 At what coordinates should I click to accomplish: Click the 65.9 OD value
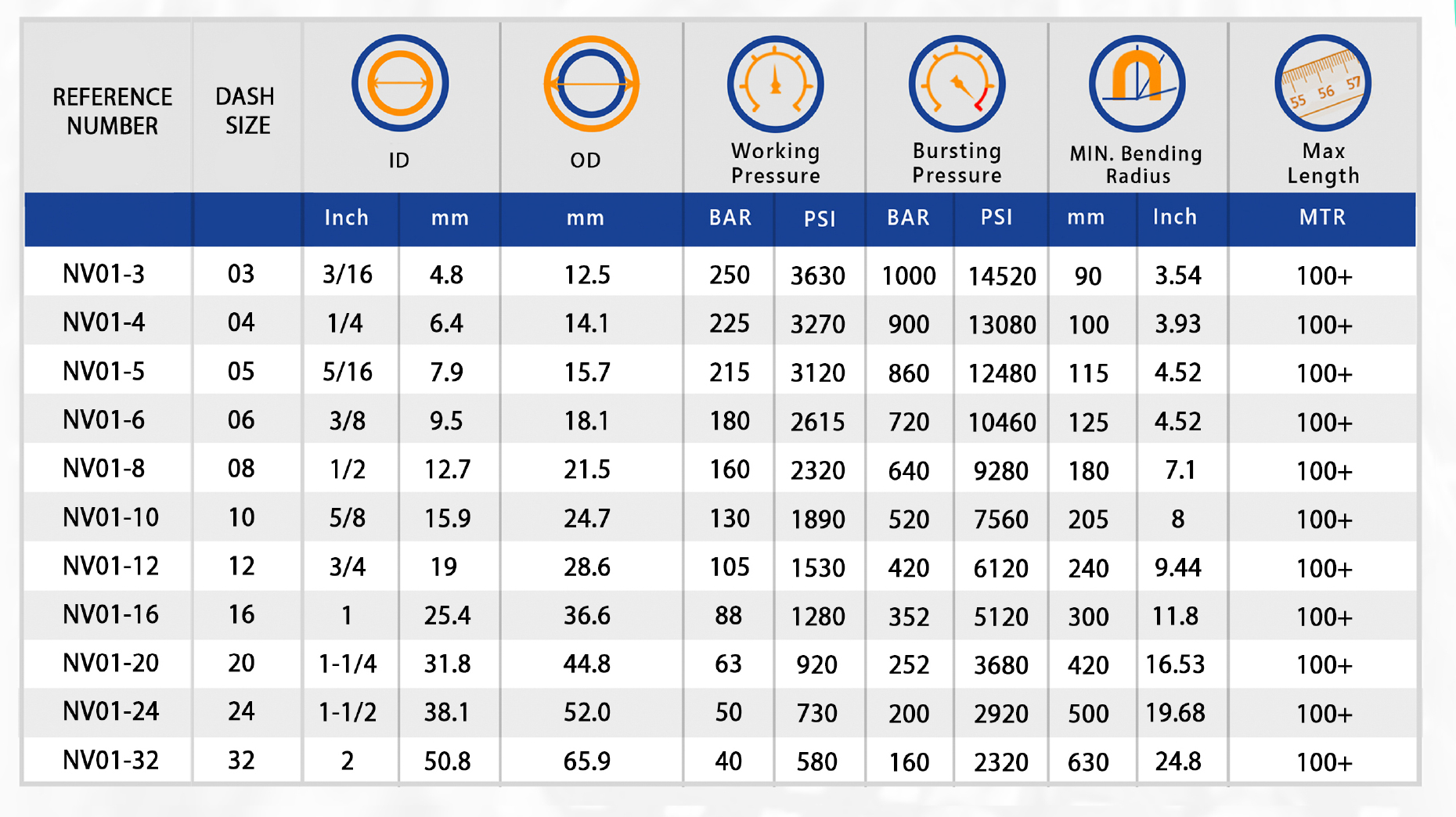[x=587, y=761]
